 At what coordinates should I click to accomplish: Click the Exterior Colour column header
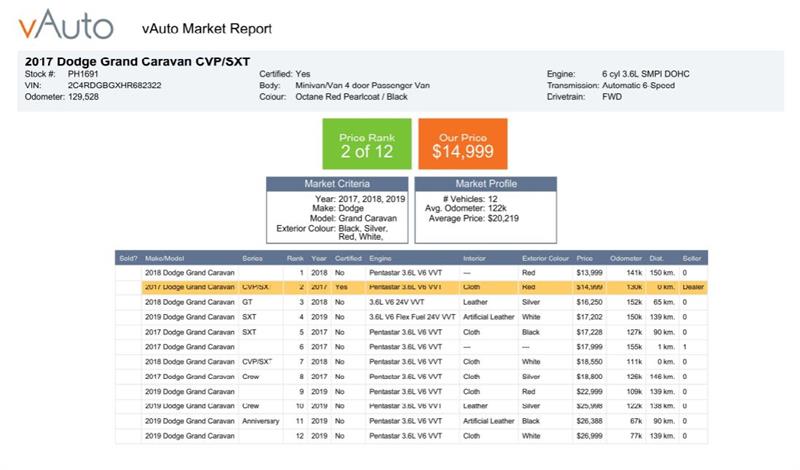pos(545,258)
